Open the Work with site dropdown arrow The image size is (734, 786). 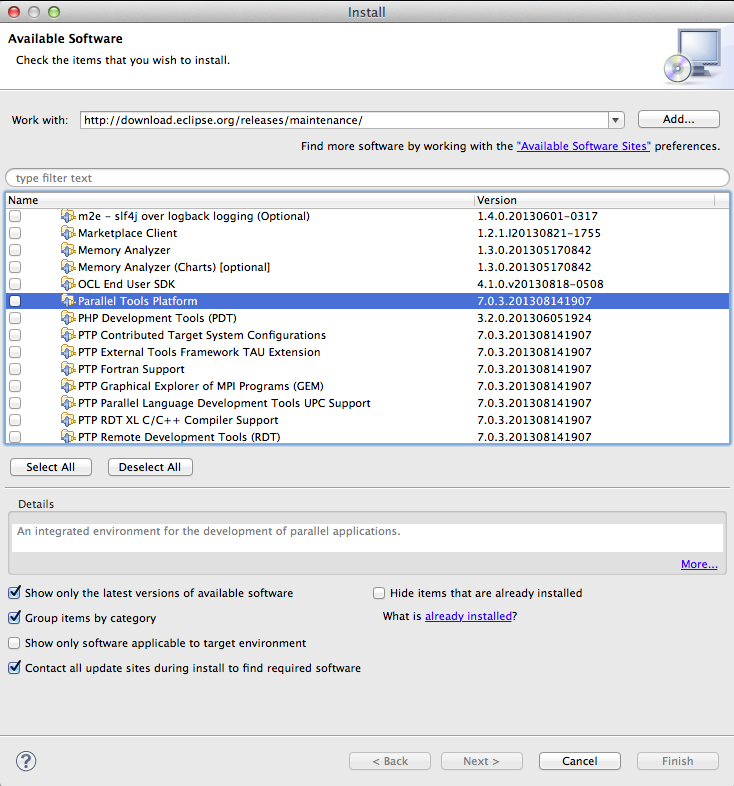click(x=616, y=120)
